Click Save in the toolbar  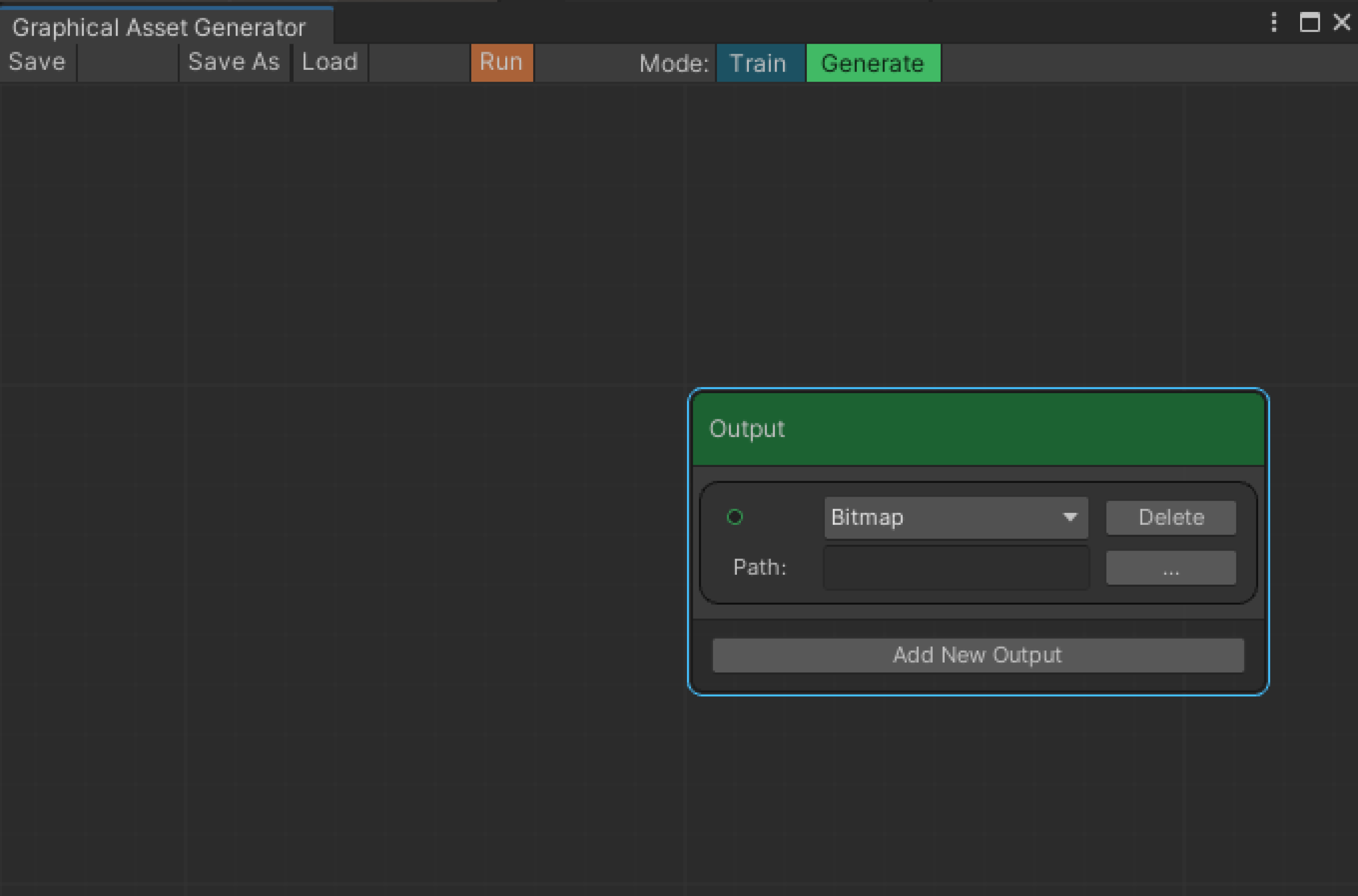pos(37,62)
